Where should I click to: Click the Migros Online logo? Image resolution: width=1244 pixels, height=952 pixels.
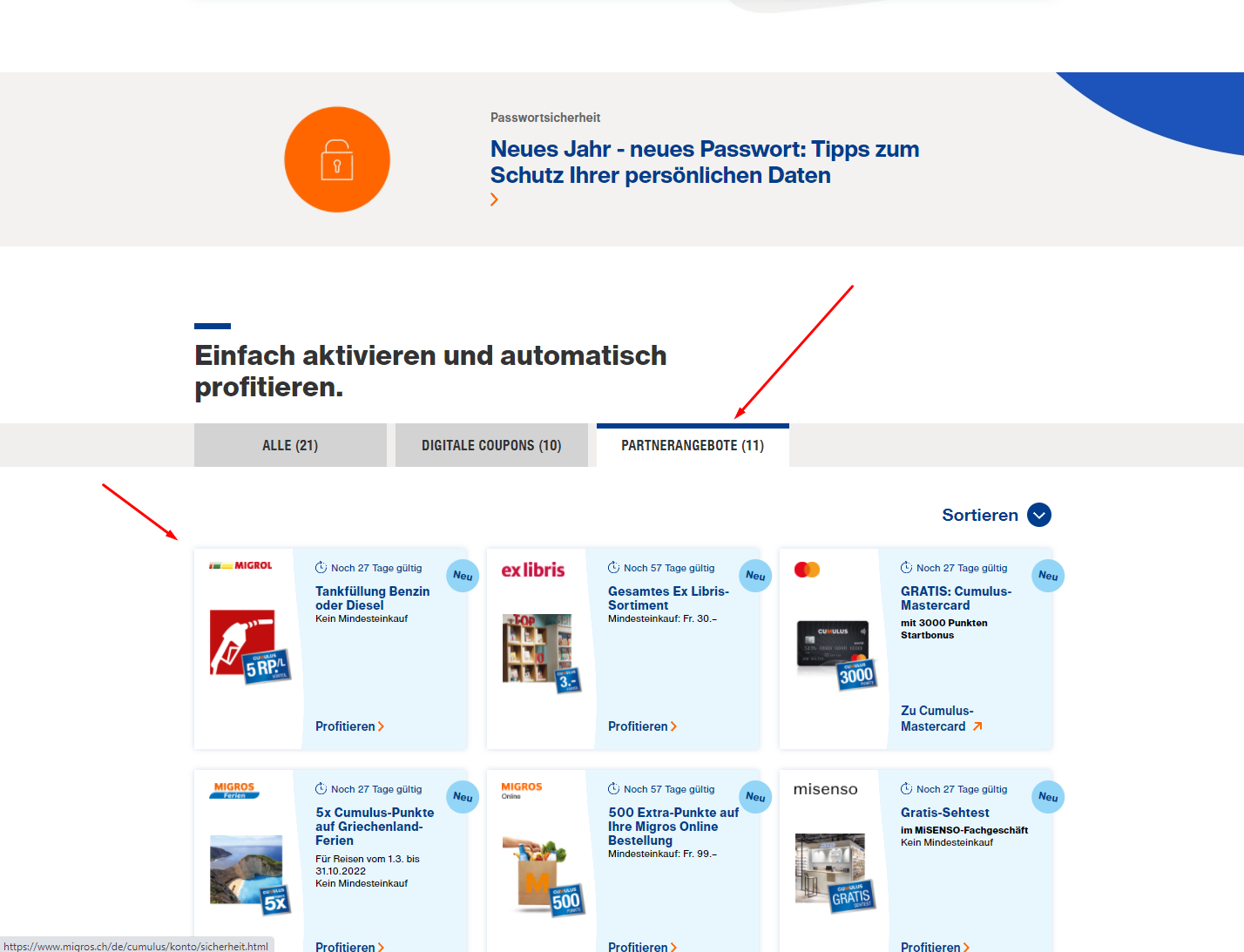click(521, 790)
